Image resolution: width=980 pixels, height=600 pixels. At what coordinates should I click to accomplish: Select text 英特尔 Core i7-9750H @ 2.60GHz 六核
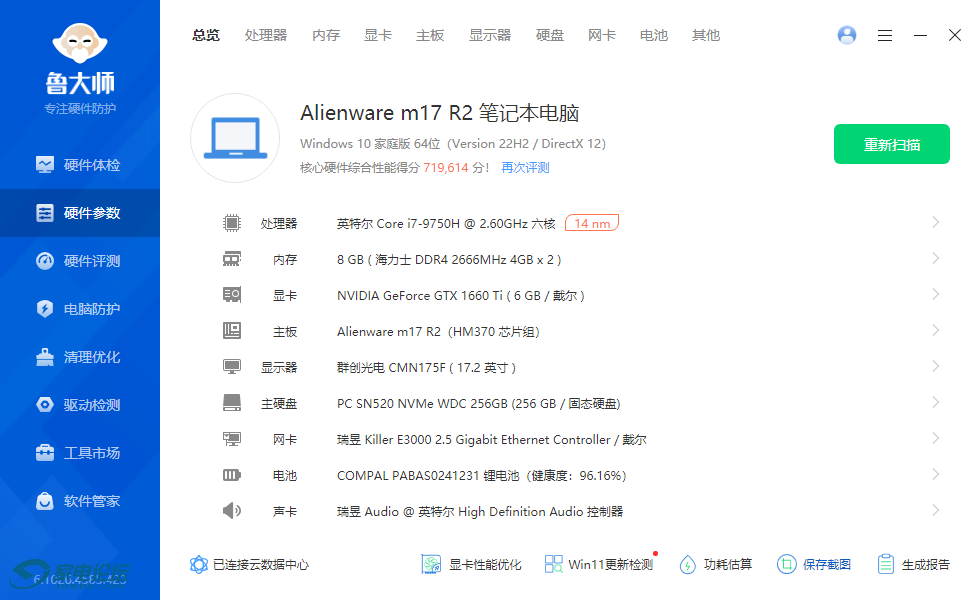[446, 224]
